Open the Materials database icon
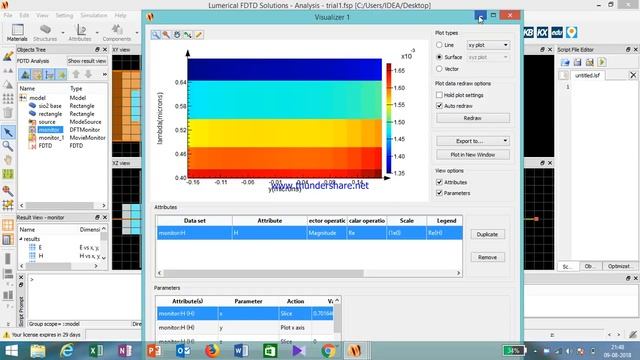Screen dimensions: 640x360 17,32
